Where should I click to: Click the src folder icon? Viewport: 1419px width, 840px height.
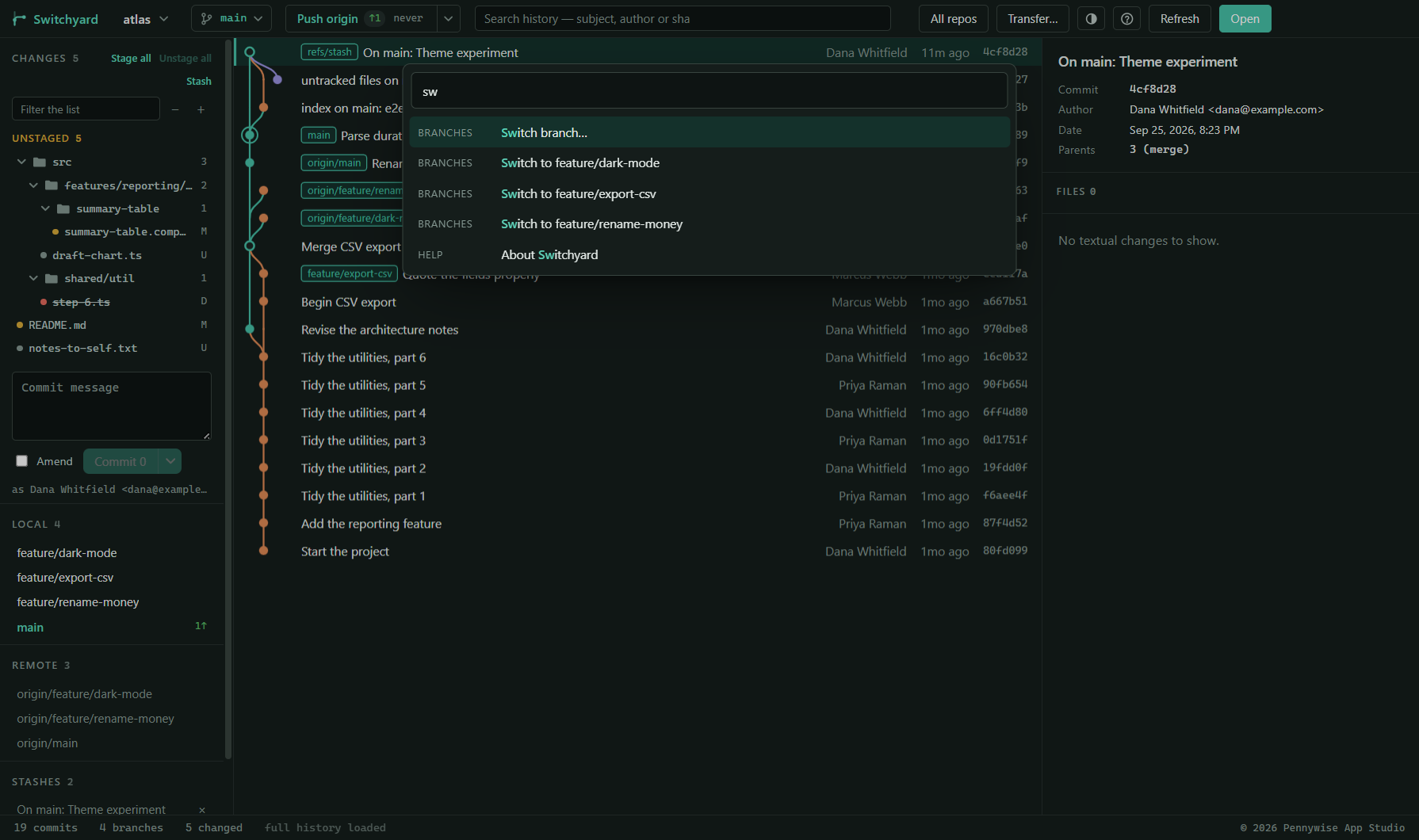(40, 162)
